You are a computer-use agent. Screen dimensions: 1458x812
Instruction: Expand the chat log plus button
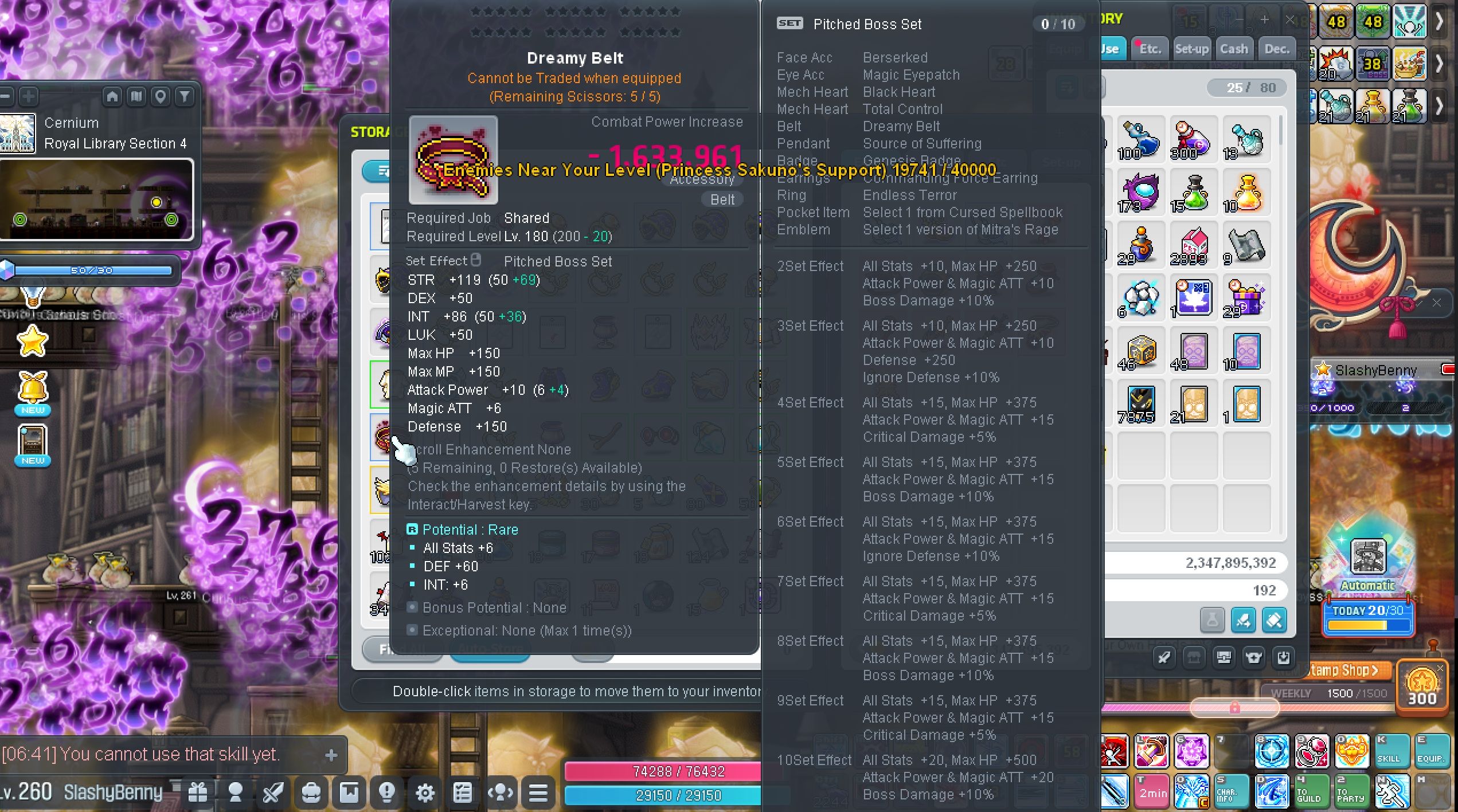(331, 755)
